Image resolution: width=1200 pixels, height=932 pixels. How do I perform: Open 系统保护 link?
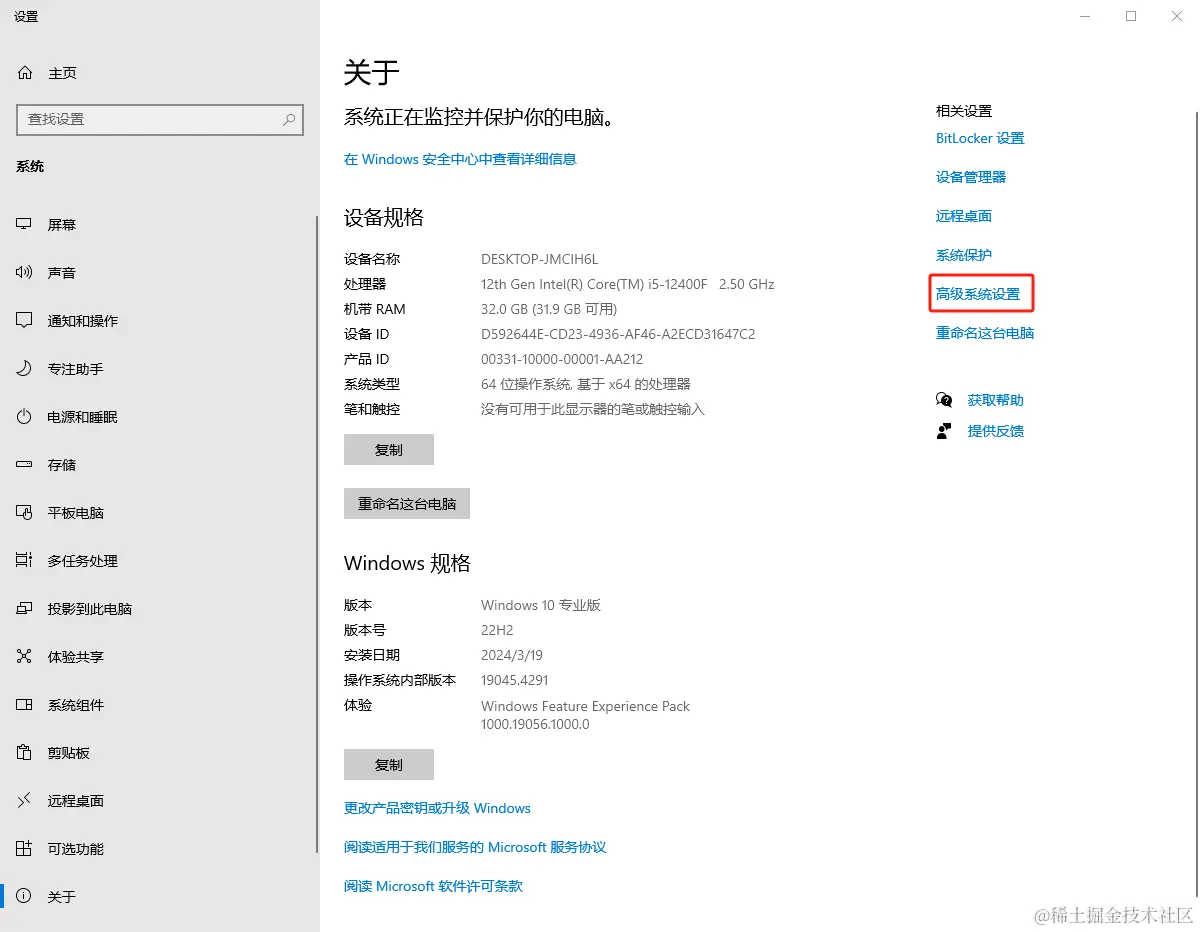pos(964,255)
